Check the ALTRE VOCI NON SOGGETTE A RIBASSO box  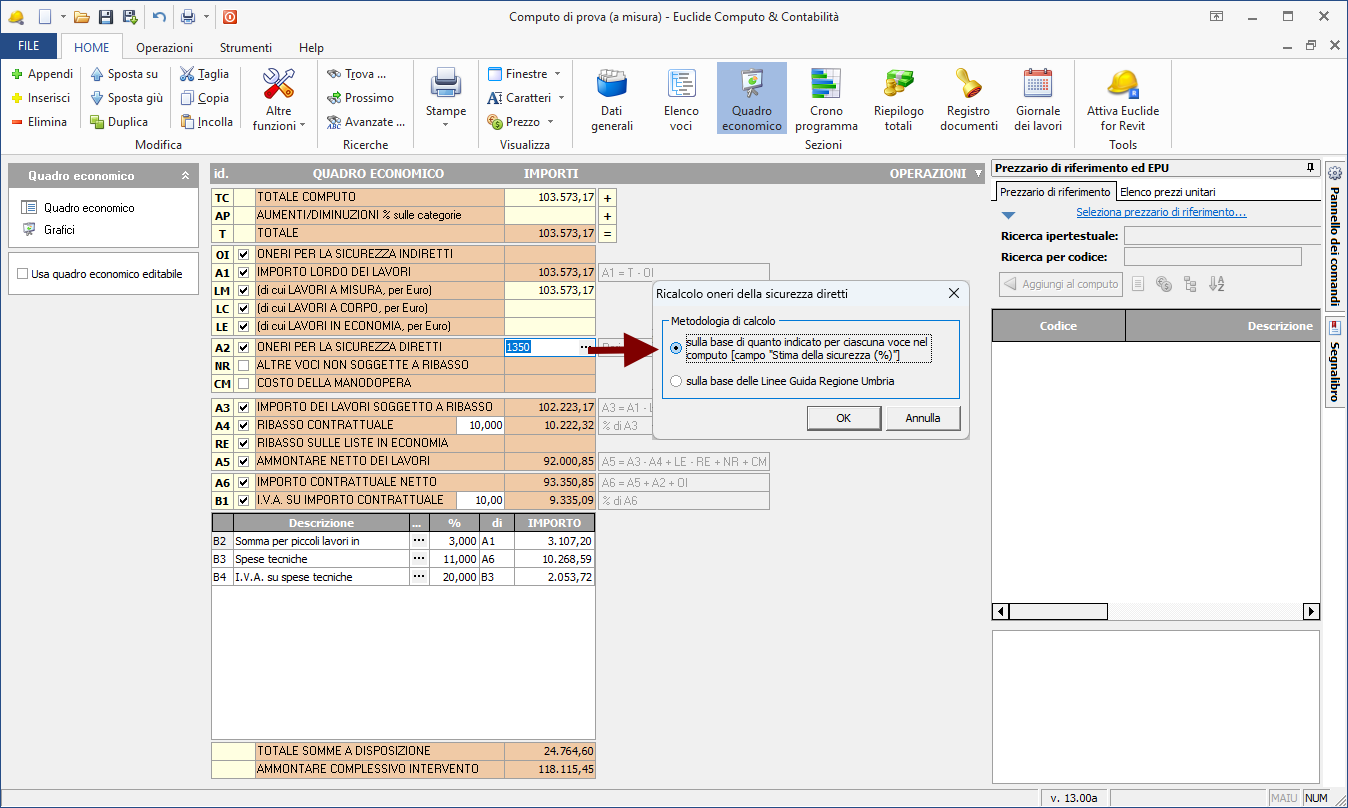pyautogui.click(x=244, y=366)
